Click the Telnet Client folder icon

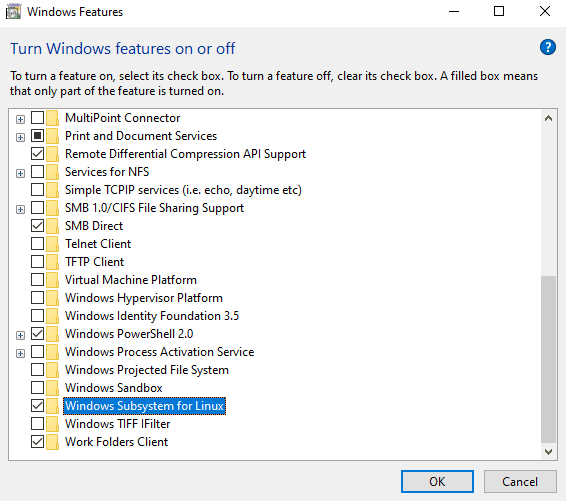[52, 244]
